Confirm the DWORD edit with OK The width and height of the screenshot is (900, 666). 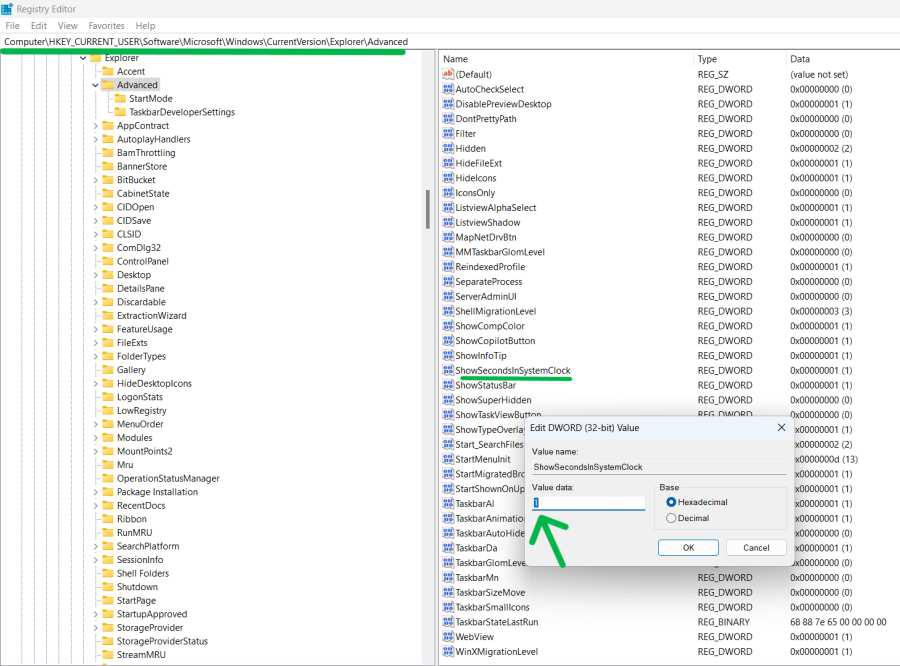pos(688,548)
